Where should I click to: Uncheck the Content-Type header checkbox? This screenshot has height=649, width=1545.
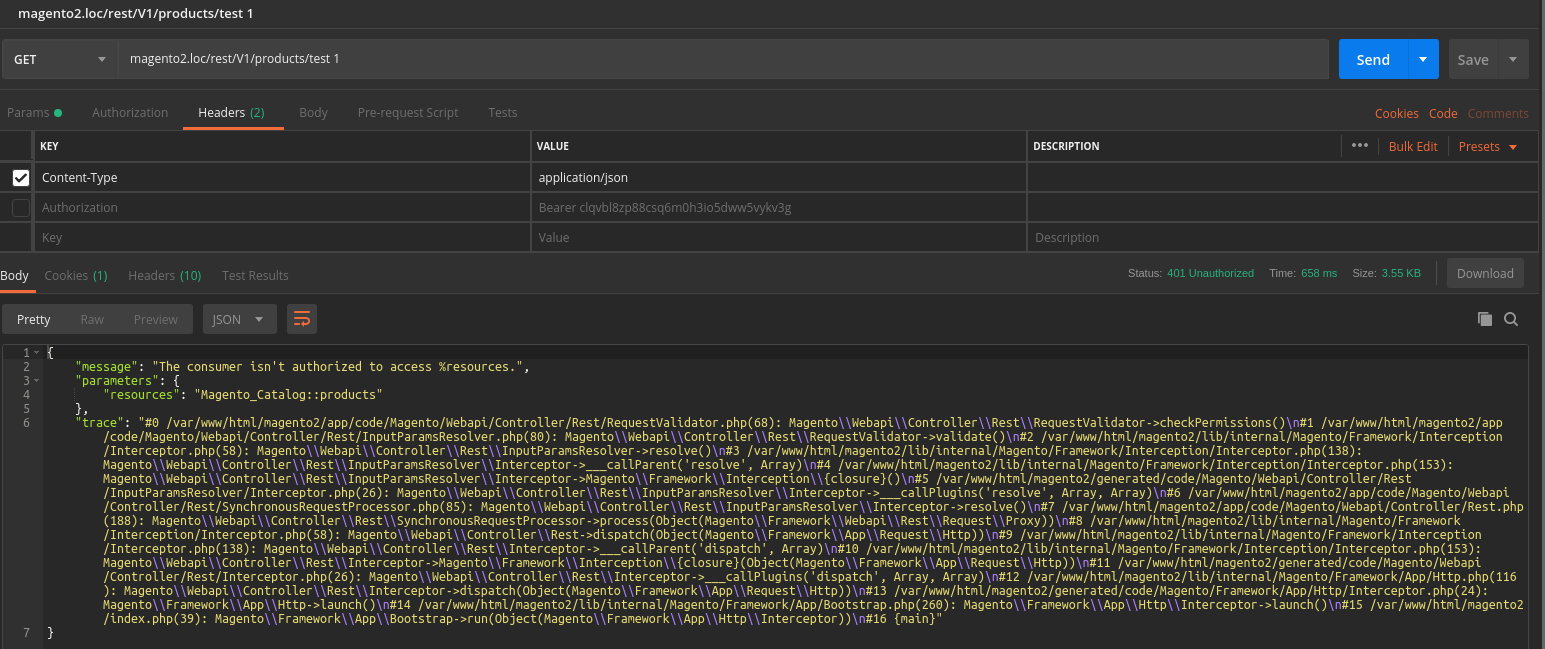[x=20, y=177]
